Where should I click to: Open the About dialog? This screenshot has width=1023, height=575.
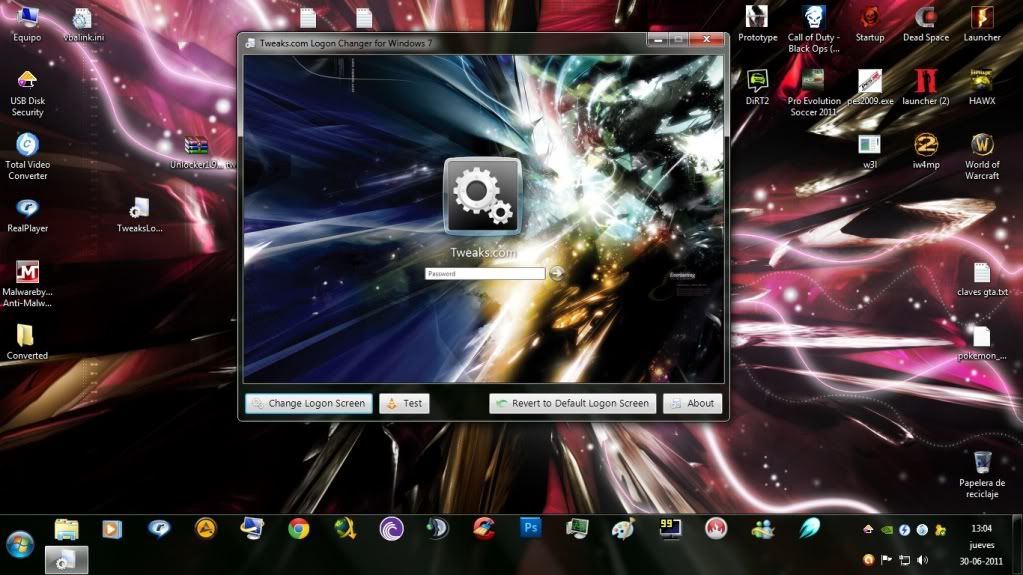[692, 403]
